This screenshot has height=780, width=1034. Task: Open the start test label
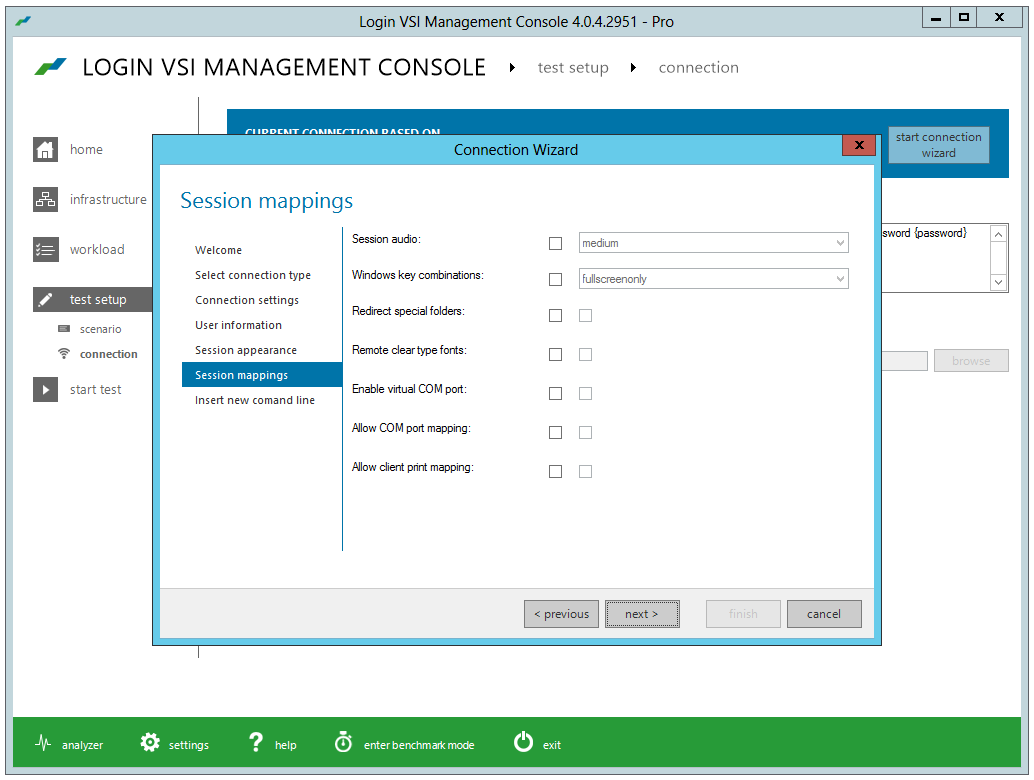point(96,390)
